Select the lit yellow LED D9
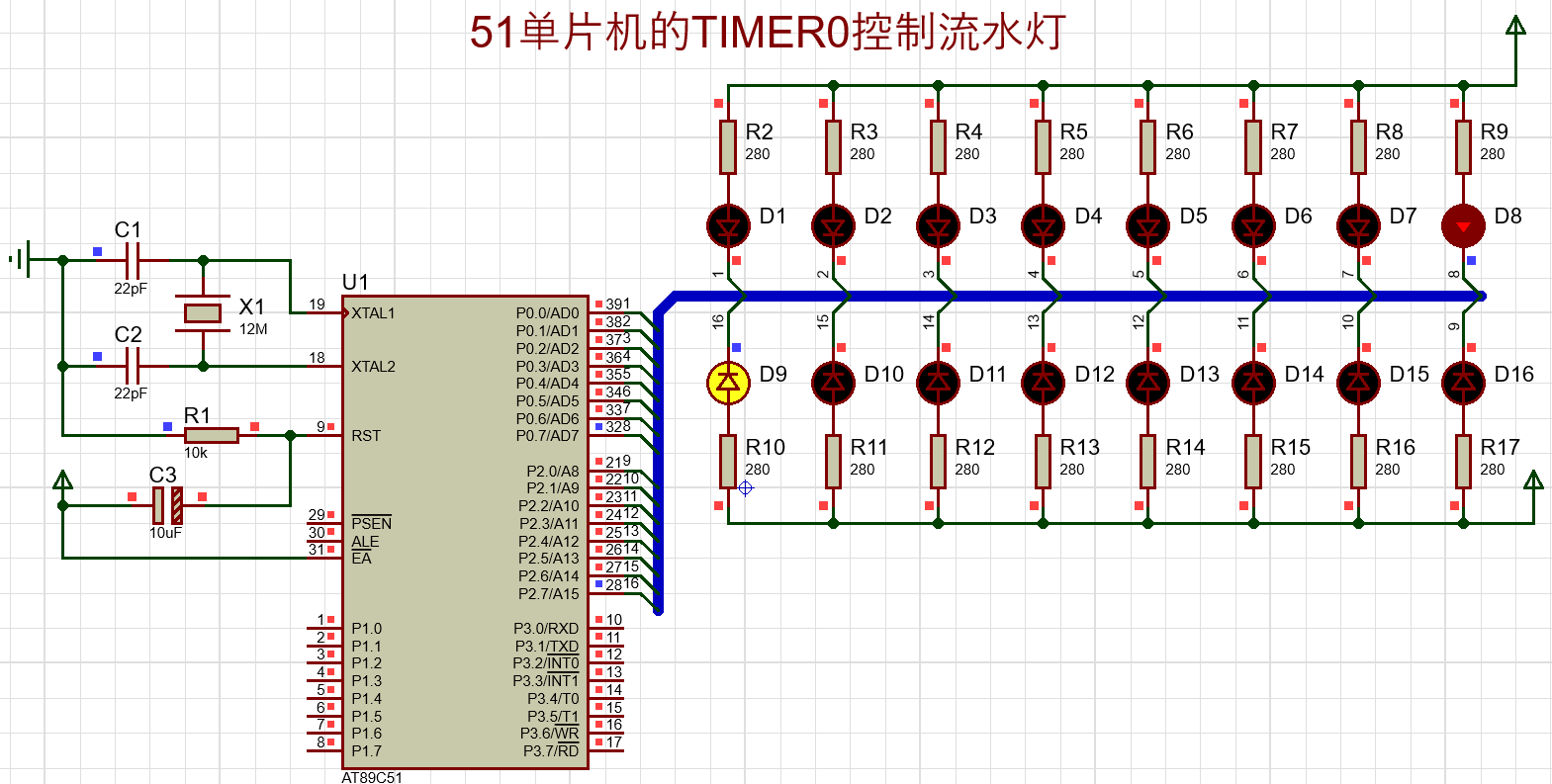The height and width of the screenshot is (784, 1552). point(728,383)
